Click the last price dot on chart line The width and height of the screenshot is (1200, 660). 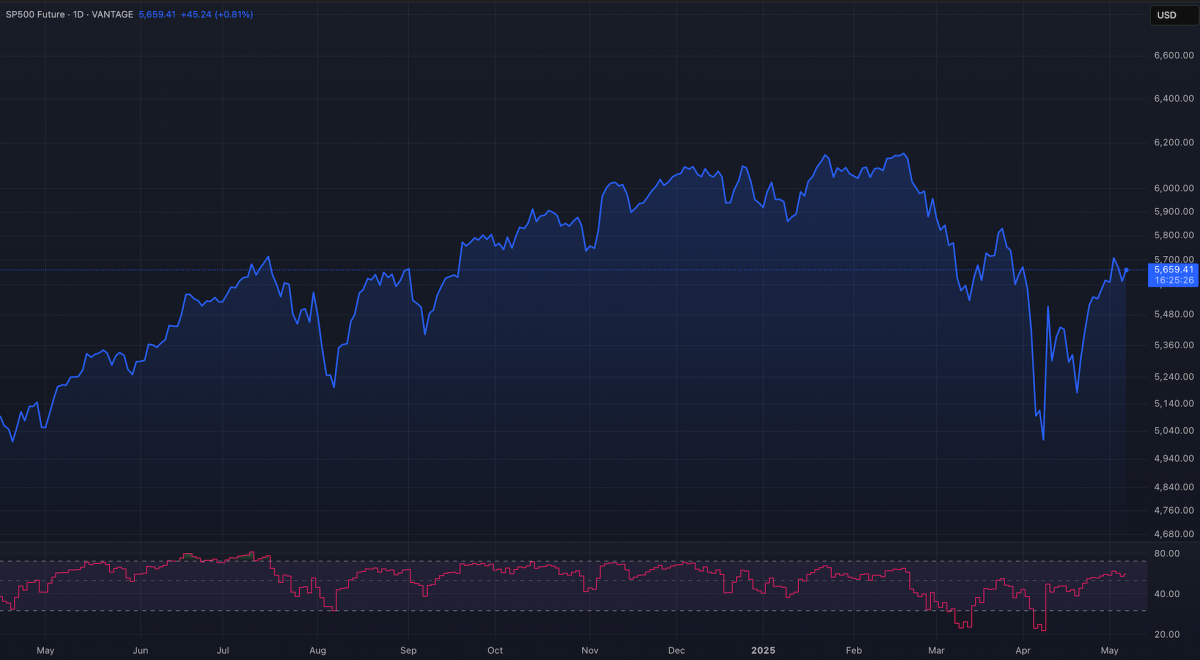(x=1127, y=270)
